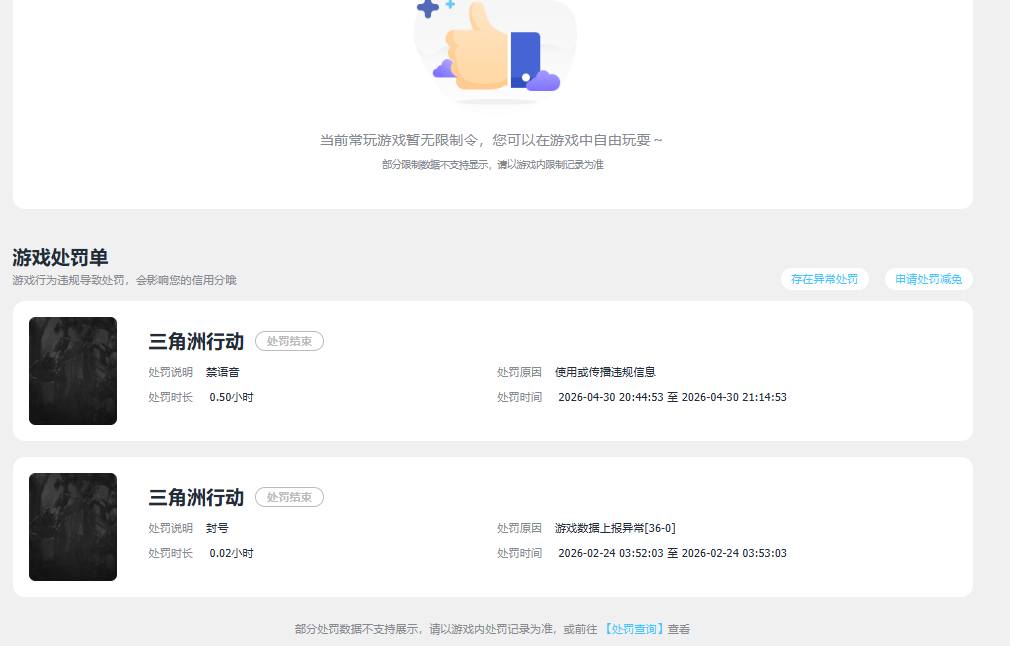The image size is (1010, 646).
Task: Open game thumbnail of 封号 penalty card
Action: [x=73, y=527]
